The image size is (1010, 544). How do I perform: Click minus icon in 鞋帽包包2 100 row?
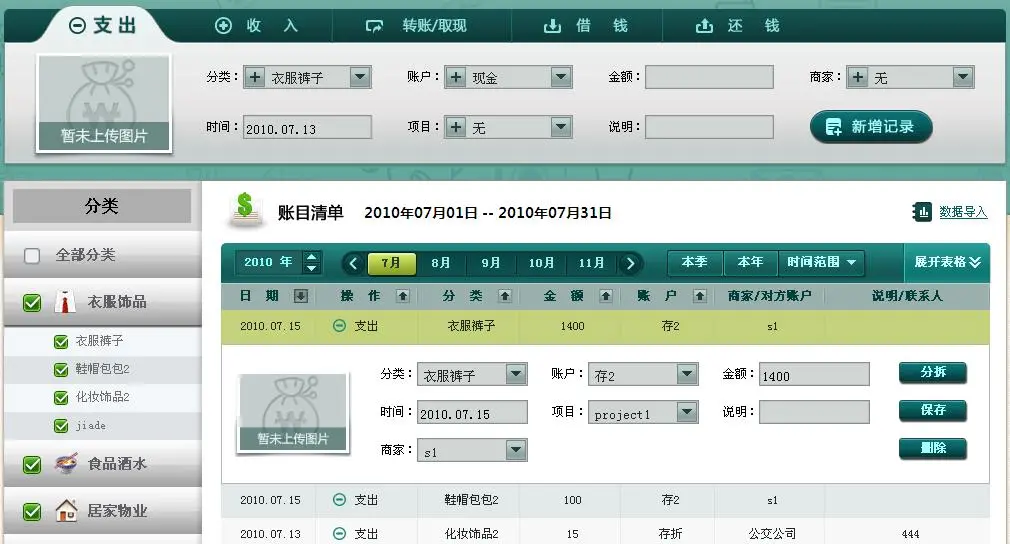coord(339,500)
